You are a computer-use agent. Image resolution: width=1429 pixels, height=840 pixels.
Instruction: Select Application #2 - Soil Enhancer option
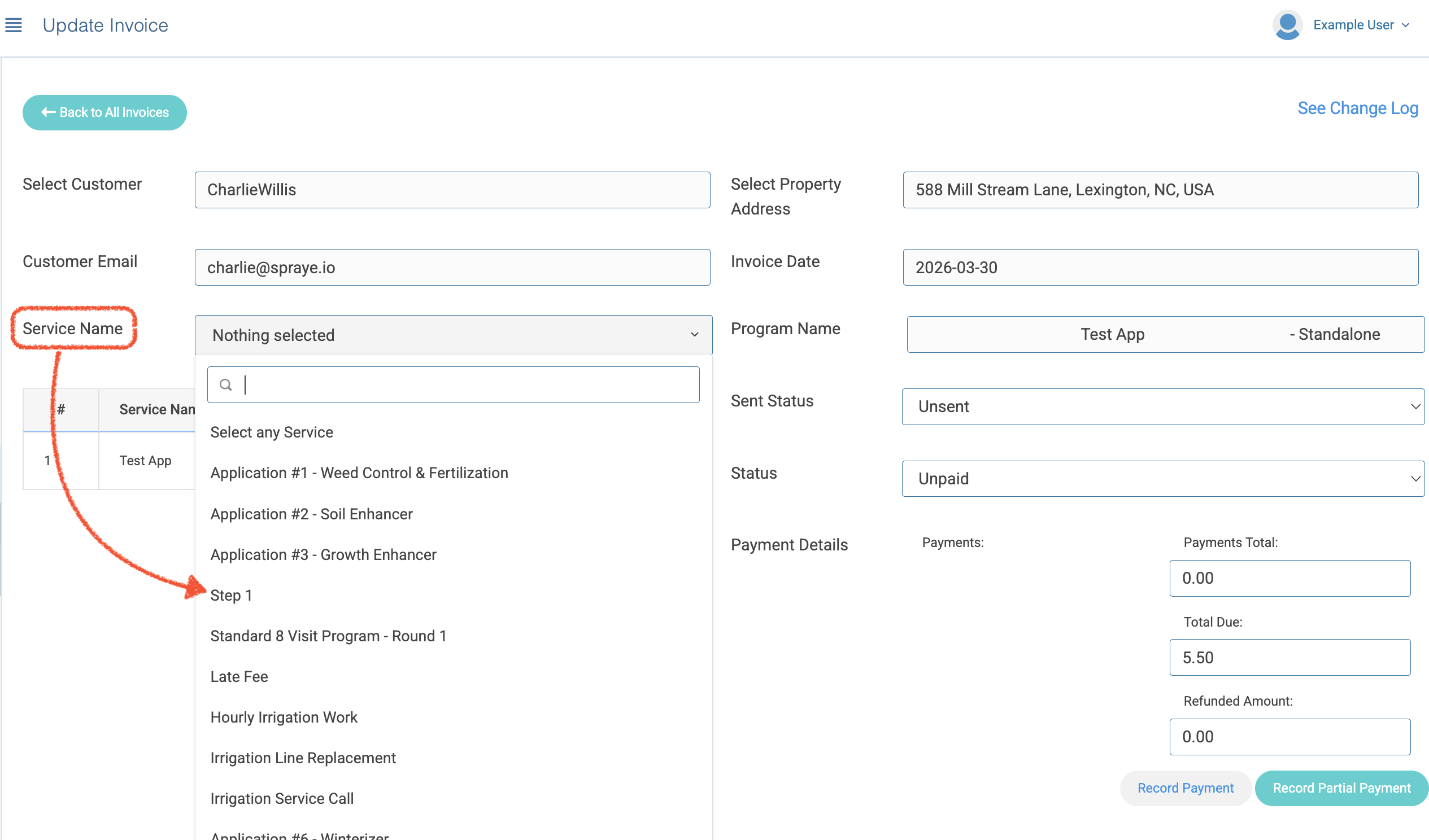pos(311,514)
